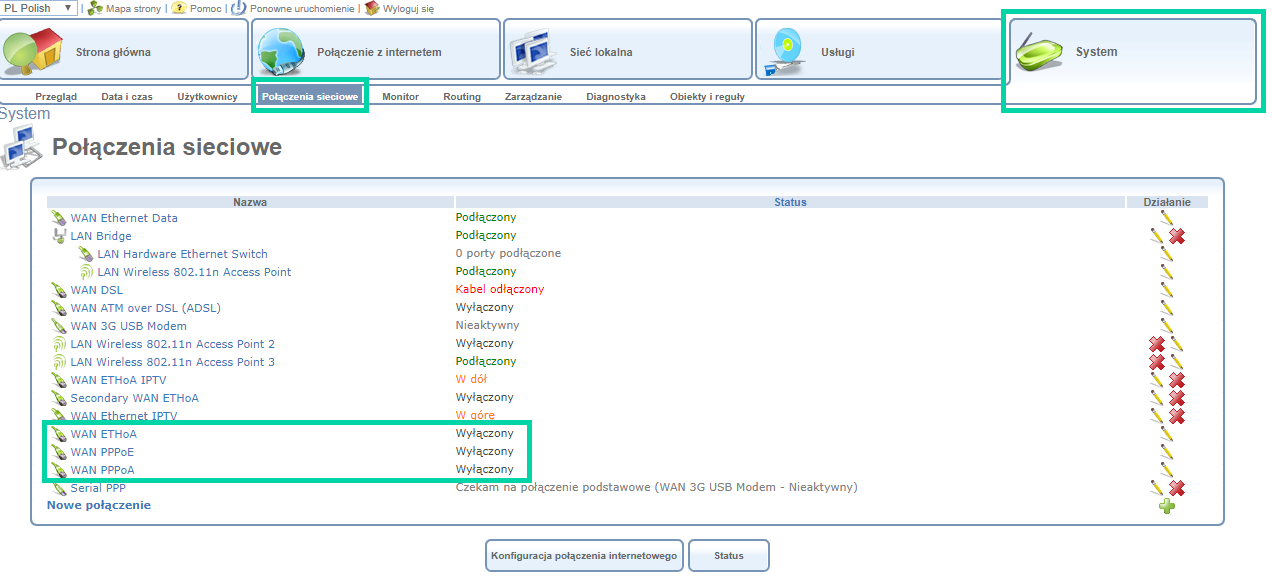Open the WAN 3G USB Modem link
Viewport: 1272px width, 587px height.
(129, 326)
